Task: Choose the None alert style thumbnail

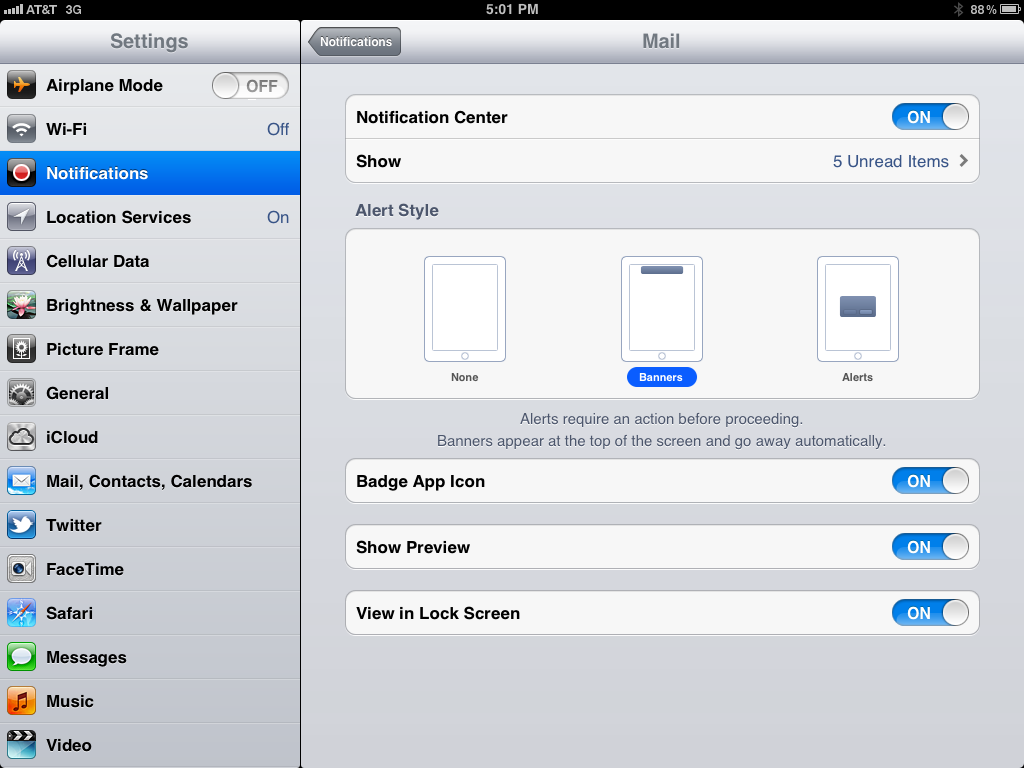Action: (465, 309)
